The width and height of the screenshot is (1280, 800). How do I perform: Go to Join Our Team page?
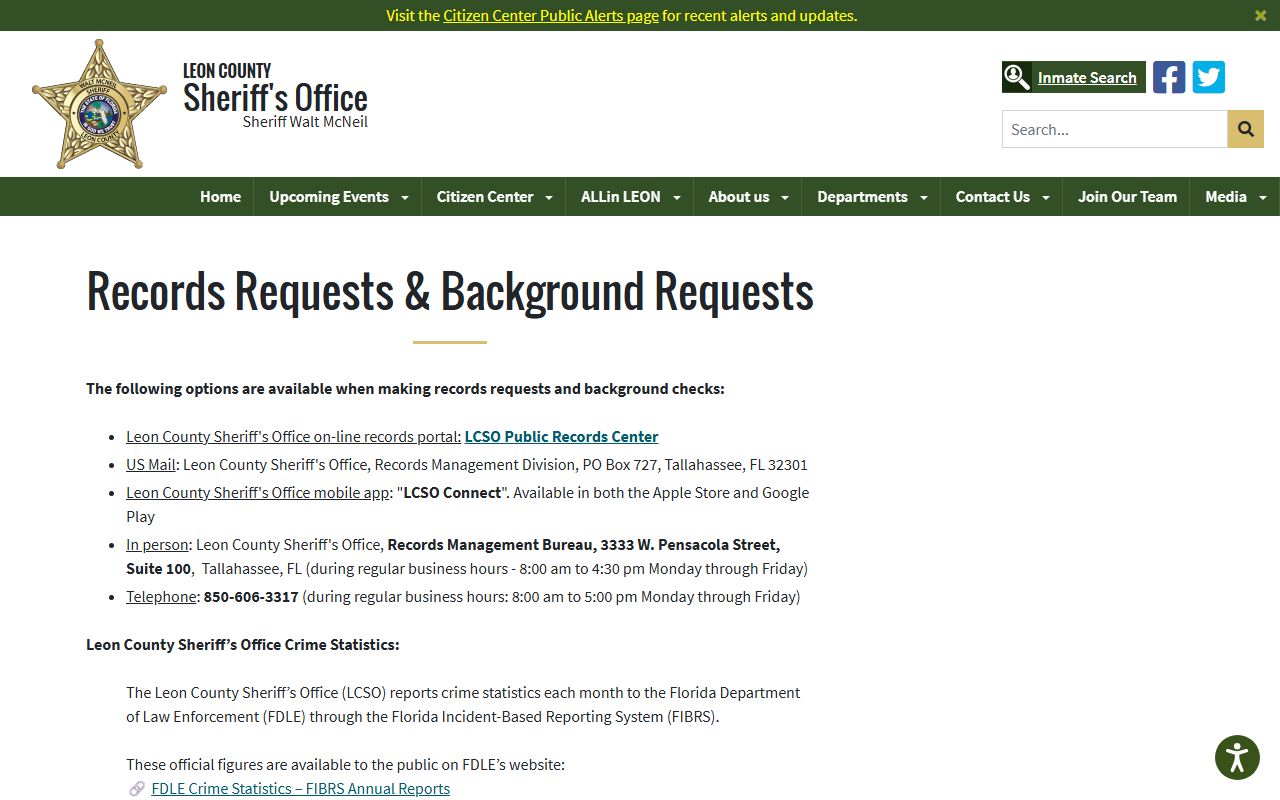click(x=1127, y=197)
